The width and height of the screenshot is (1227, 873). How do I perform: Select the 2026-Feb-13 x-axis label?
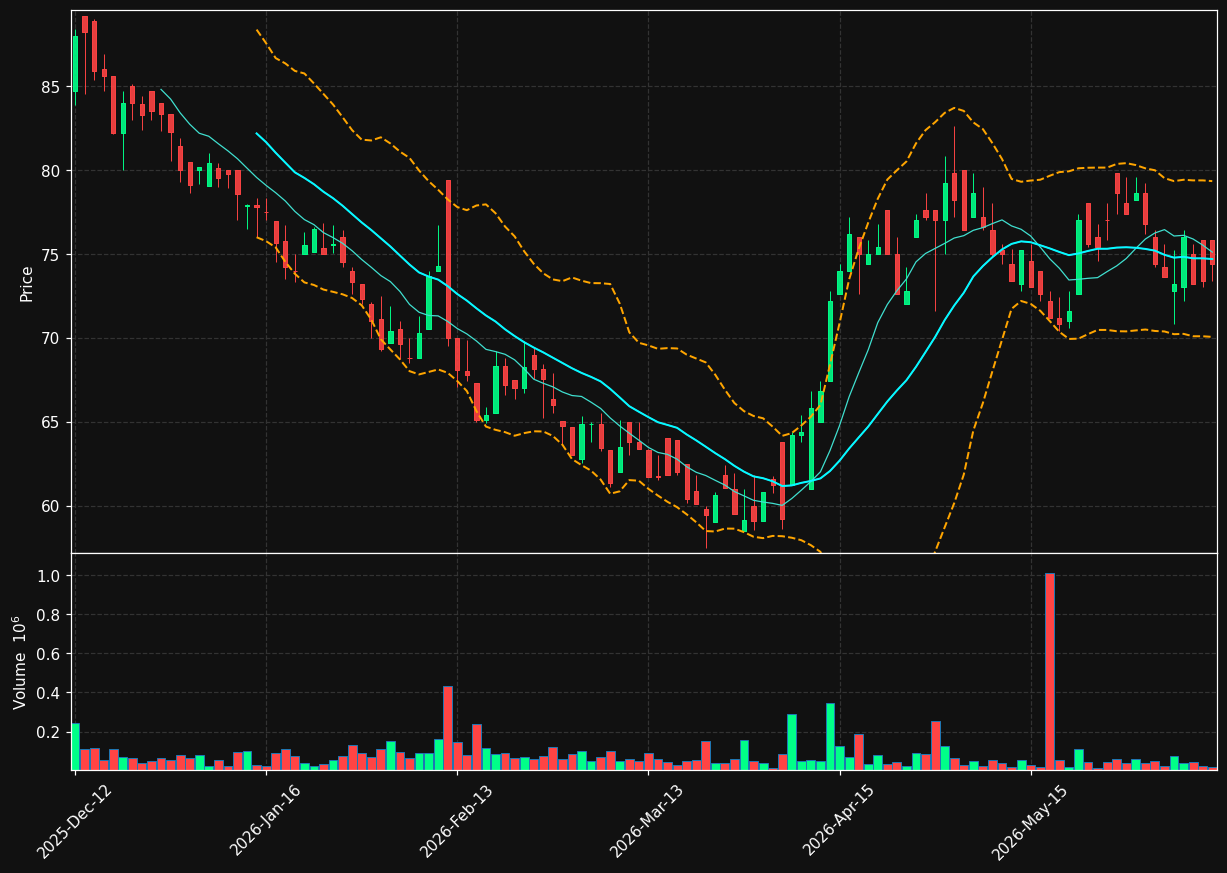coord(456,821)
